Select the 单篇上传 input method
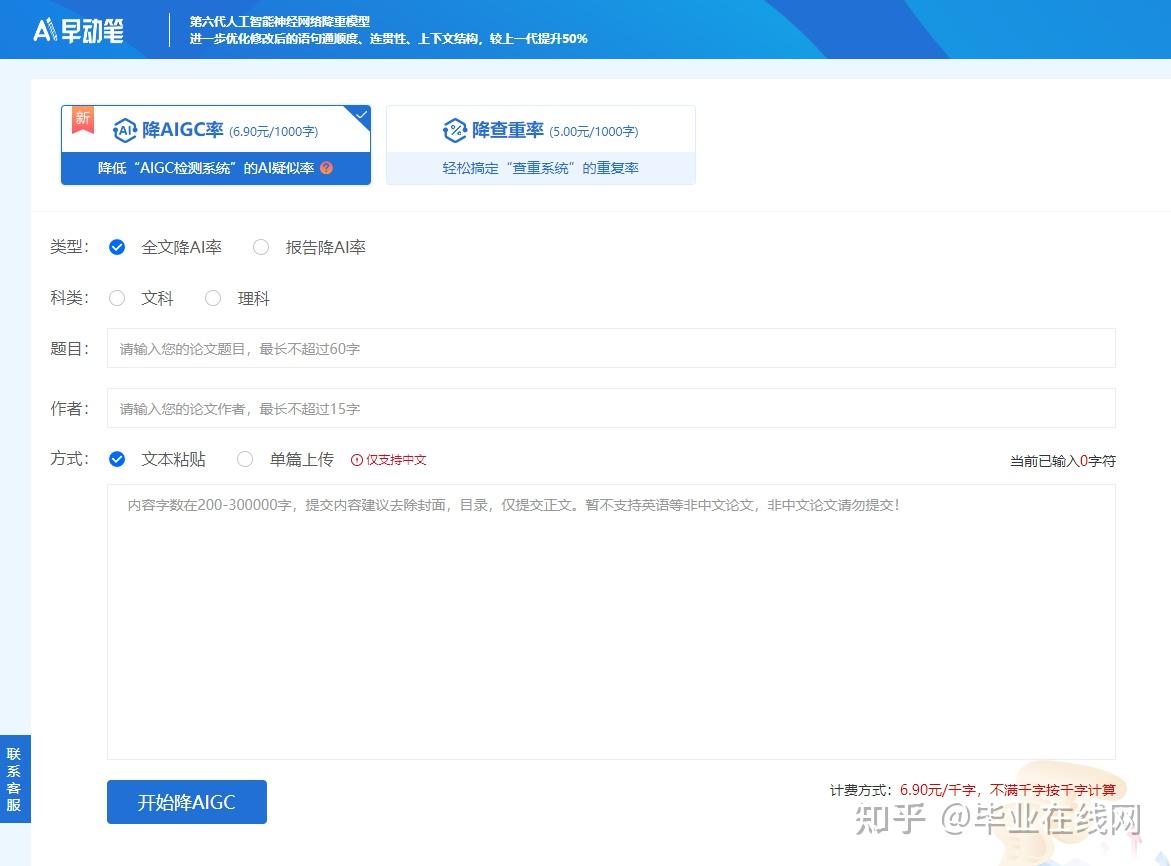The image size is (1171, 866). [x=245, y=459]
